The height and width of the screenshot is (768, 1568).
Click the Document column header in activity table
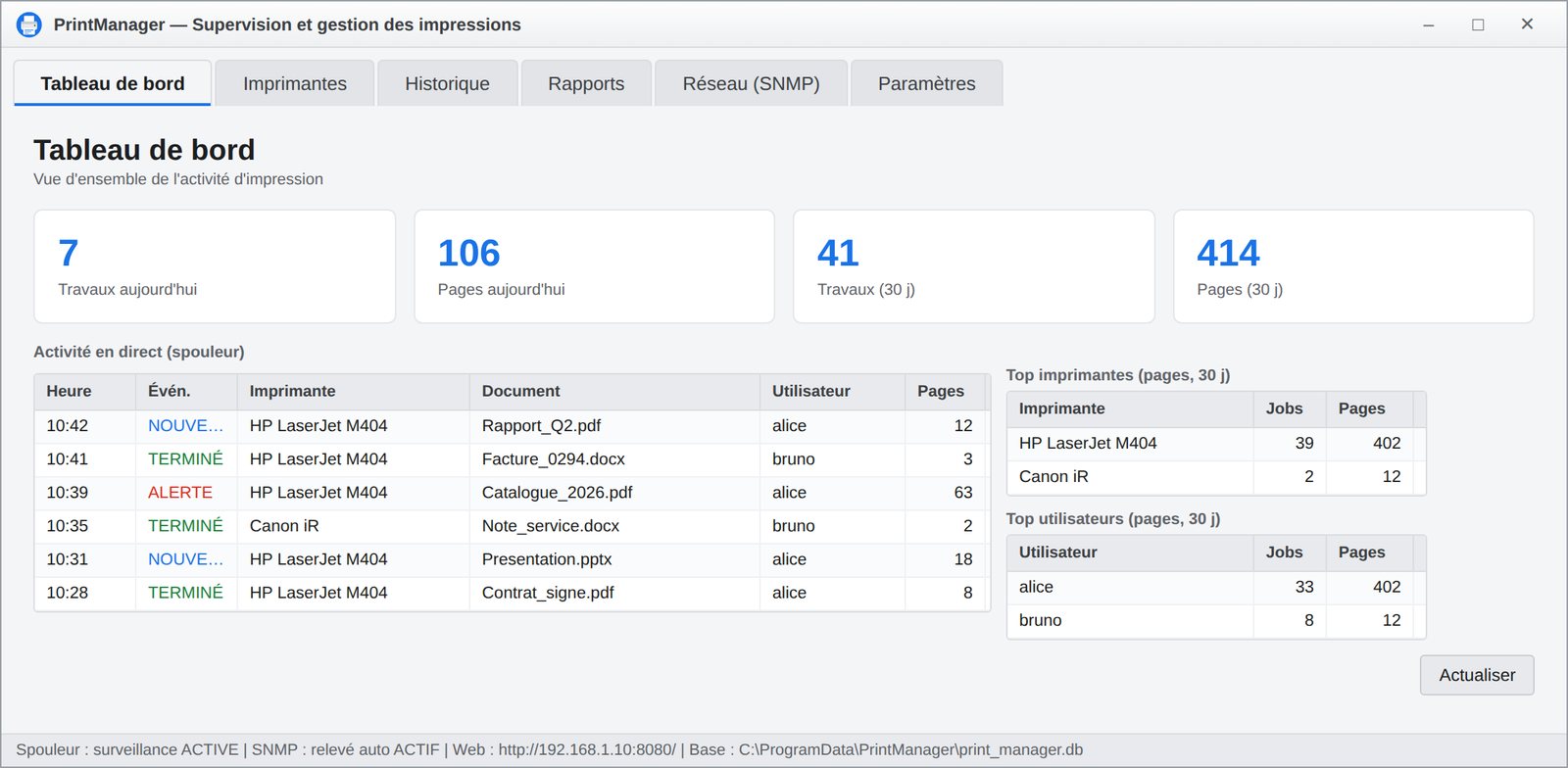[614, 391]
